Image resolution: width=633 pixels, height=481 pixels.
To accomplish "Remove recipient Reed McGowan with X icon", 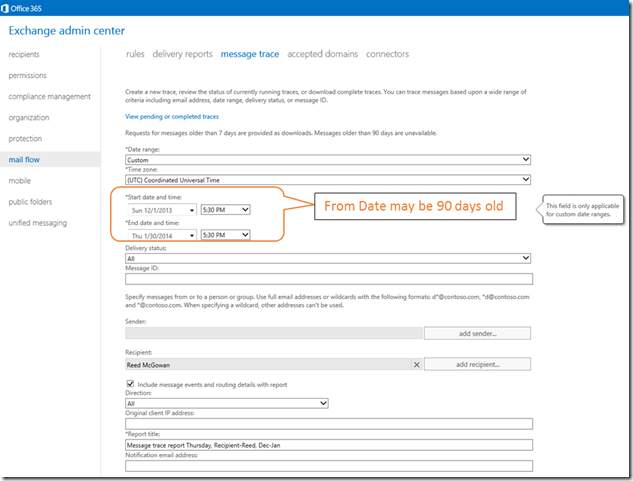I will coord(417,365).
